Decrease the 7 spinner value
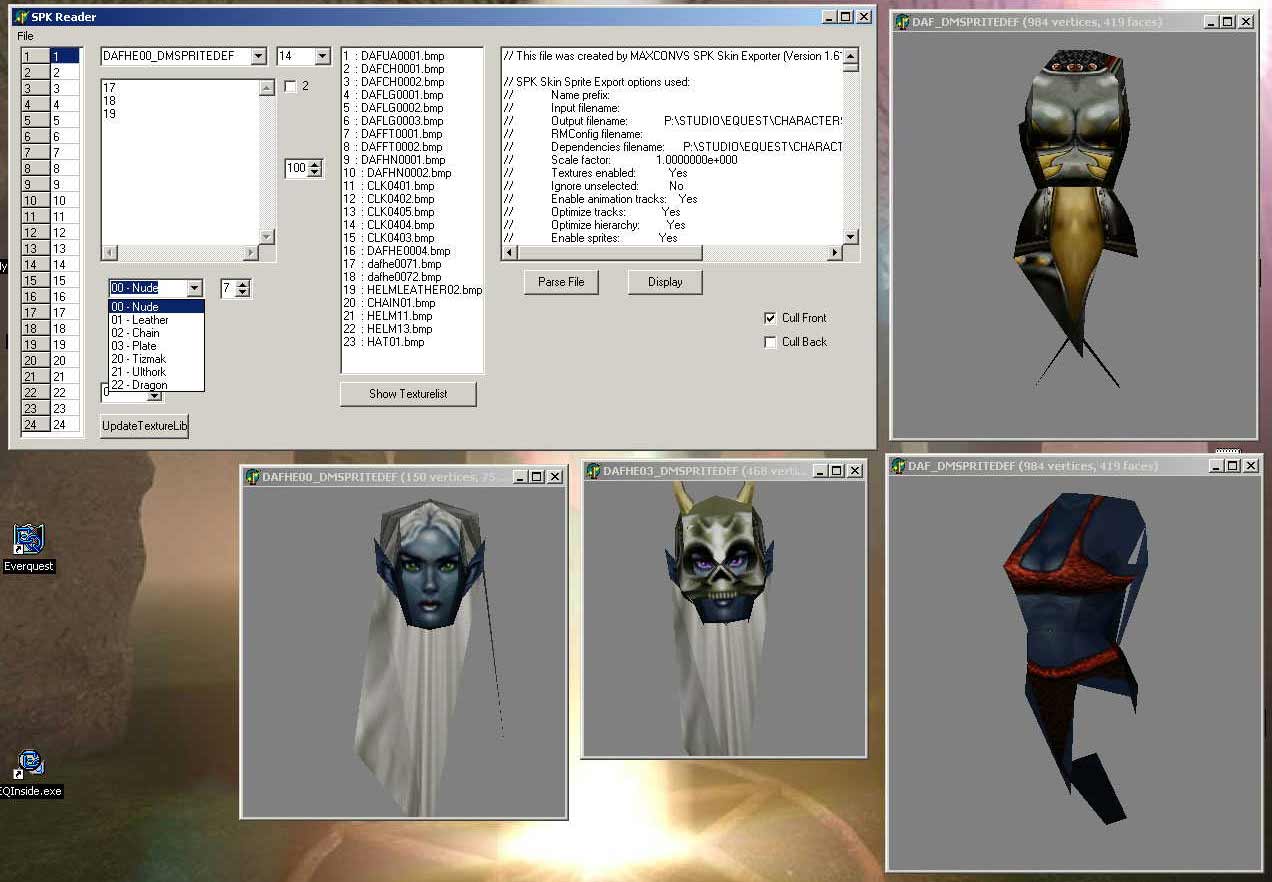The height and width of the screenshot is (882, 1272). (243, 293)
